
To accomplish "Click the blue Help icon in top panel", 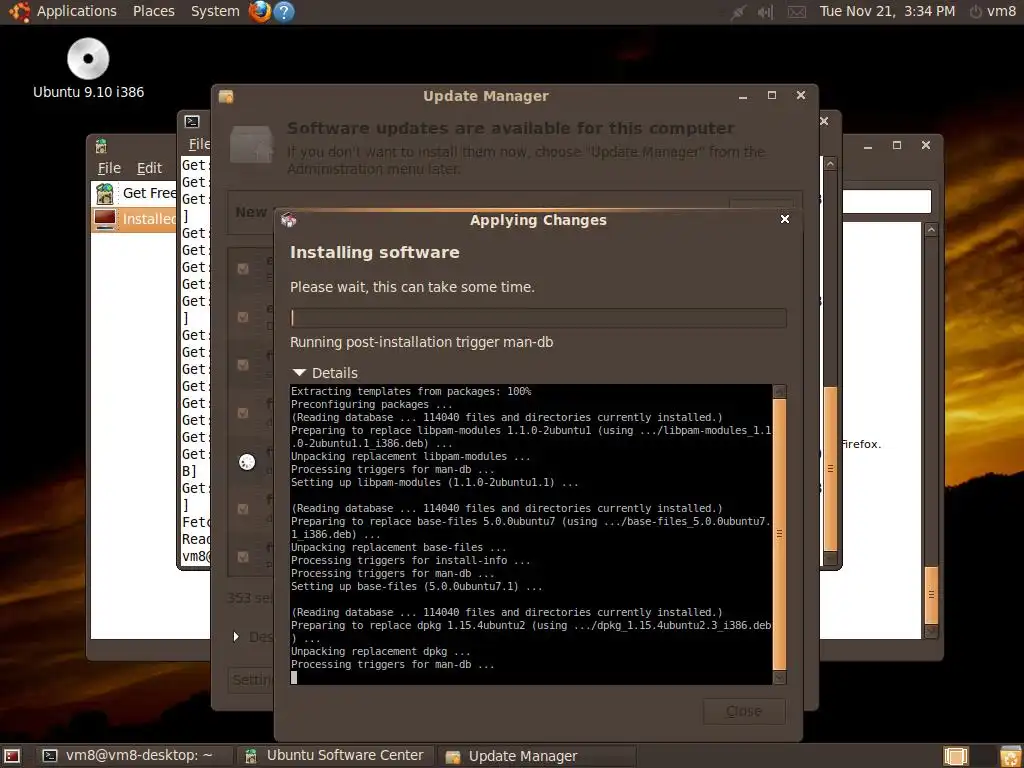I will coord(283,11).
